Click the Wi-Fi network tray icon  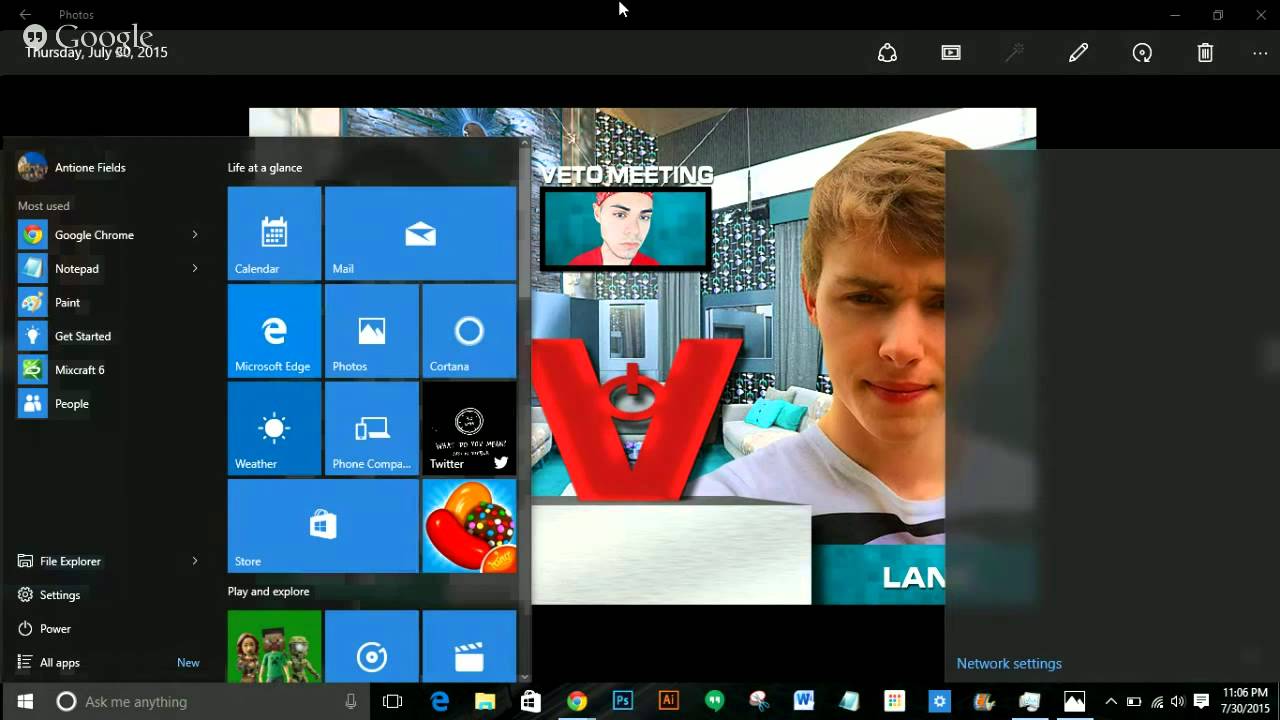click(x=1157, y=702)
